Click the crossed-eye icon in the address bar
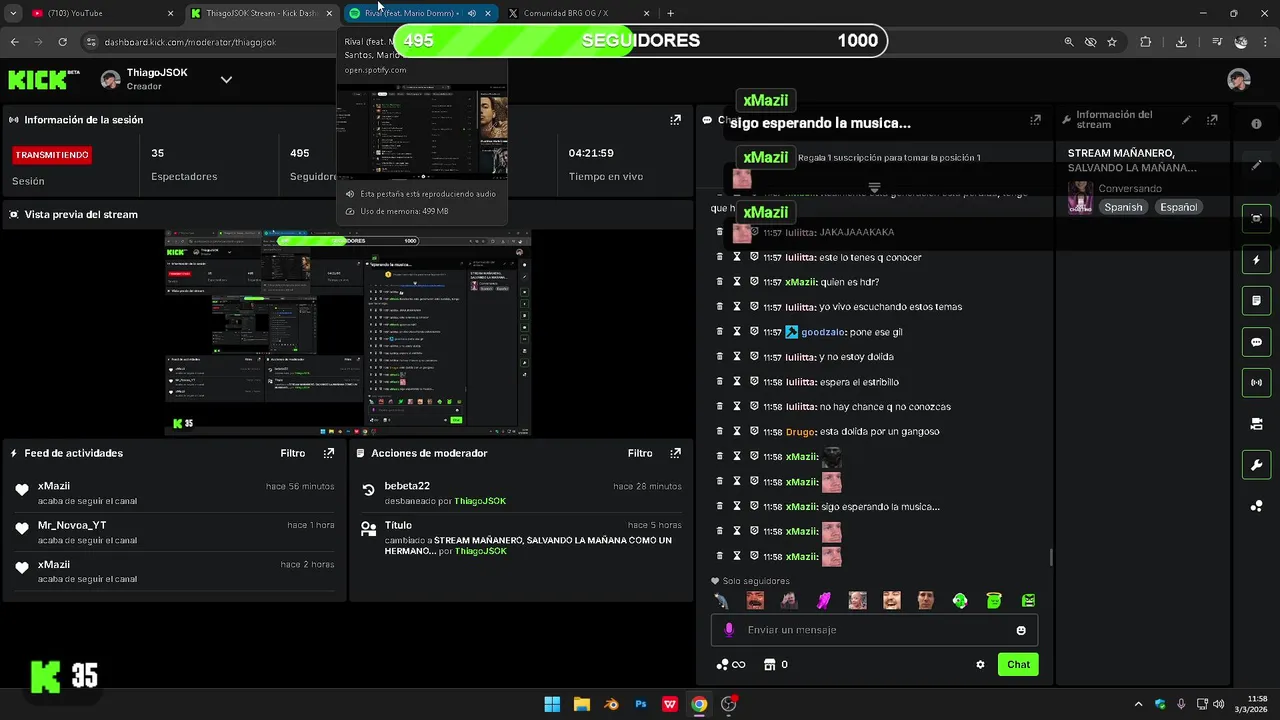Screen dimensions: 1280x720 (x=1090, y=42)
